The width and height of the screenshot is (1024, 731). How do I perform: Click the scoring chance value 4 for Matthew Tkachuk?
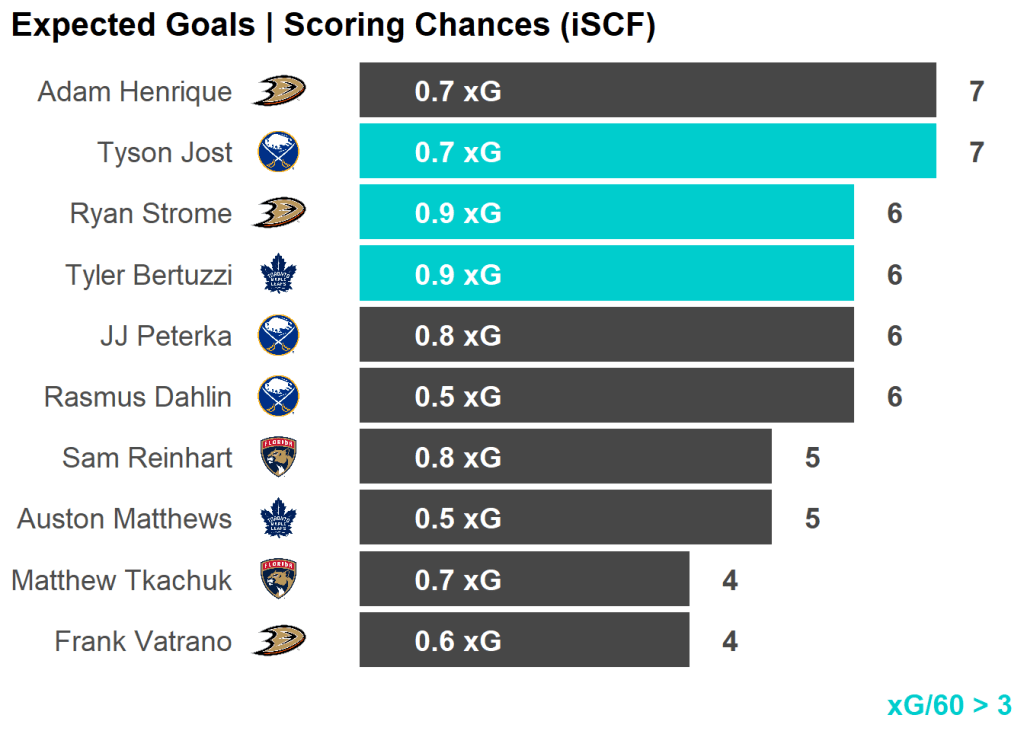(730, 580)
